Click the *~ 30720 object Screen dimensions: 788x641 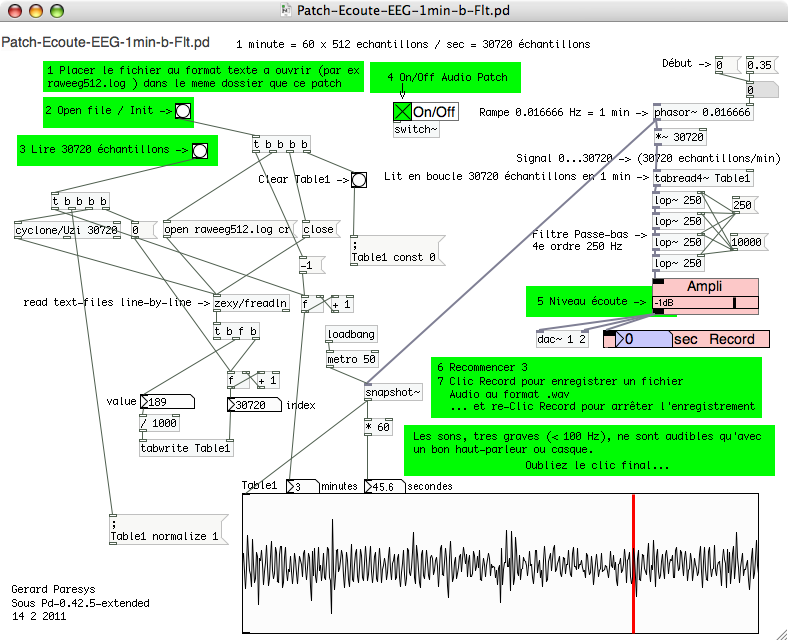coord(680,137)
